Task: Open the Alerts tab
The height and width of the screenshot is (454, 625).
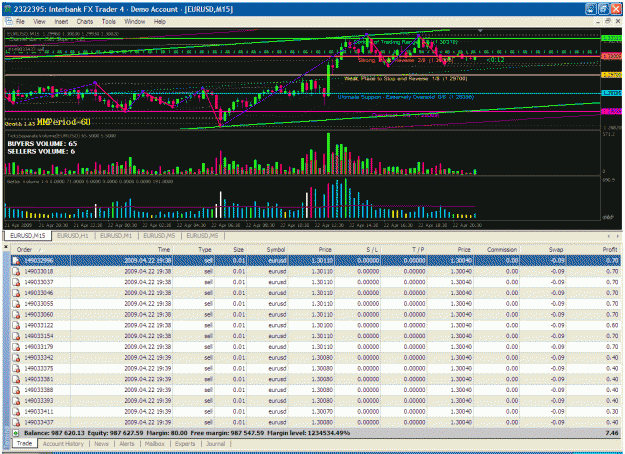Action: tap(127, 444)
